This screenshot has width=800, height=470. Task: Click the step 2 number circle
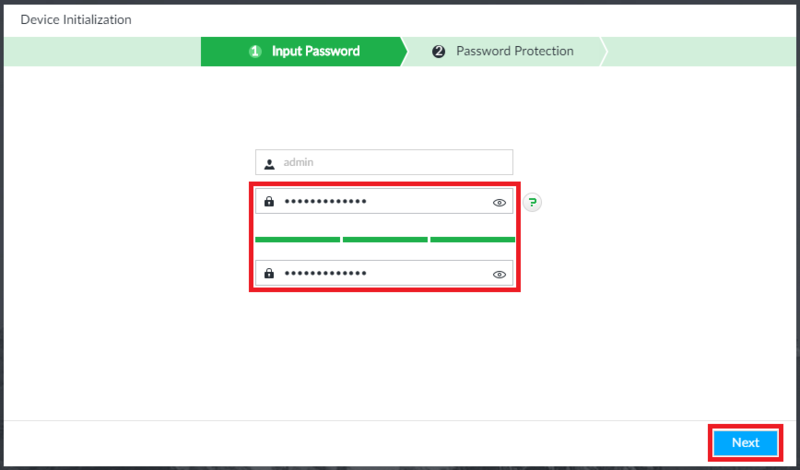[438, 52]
